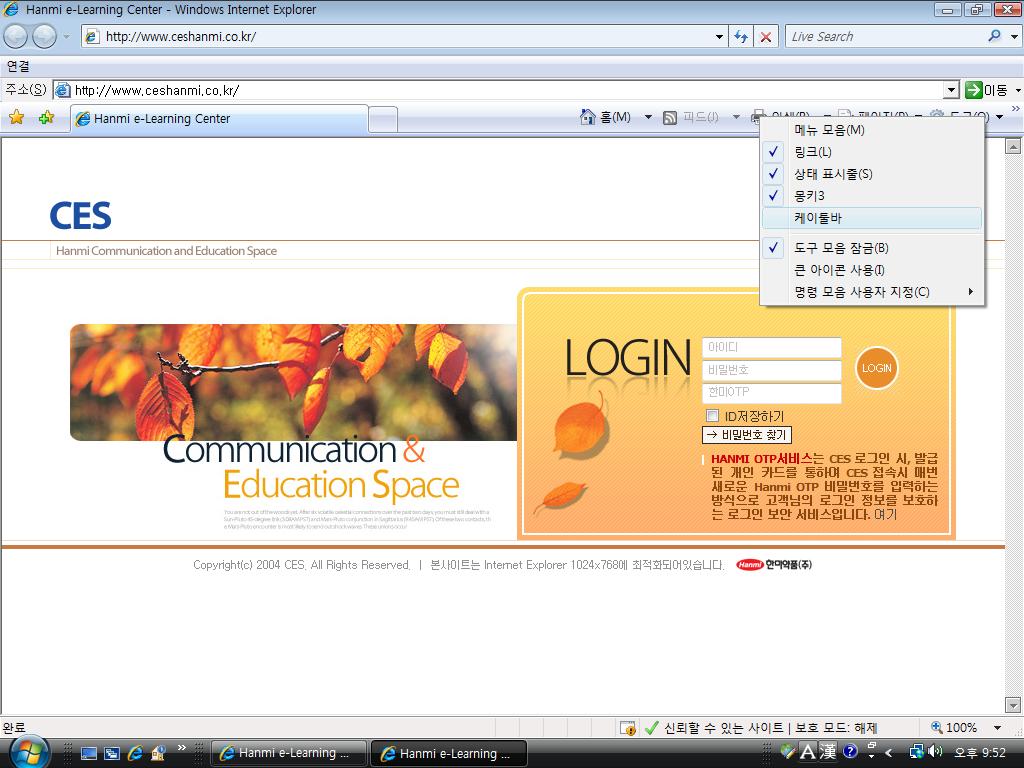Click the Live Search magnifier icon
1024x768 pixels.
tap(994, 36)
